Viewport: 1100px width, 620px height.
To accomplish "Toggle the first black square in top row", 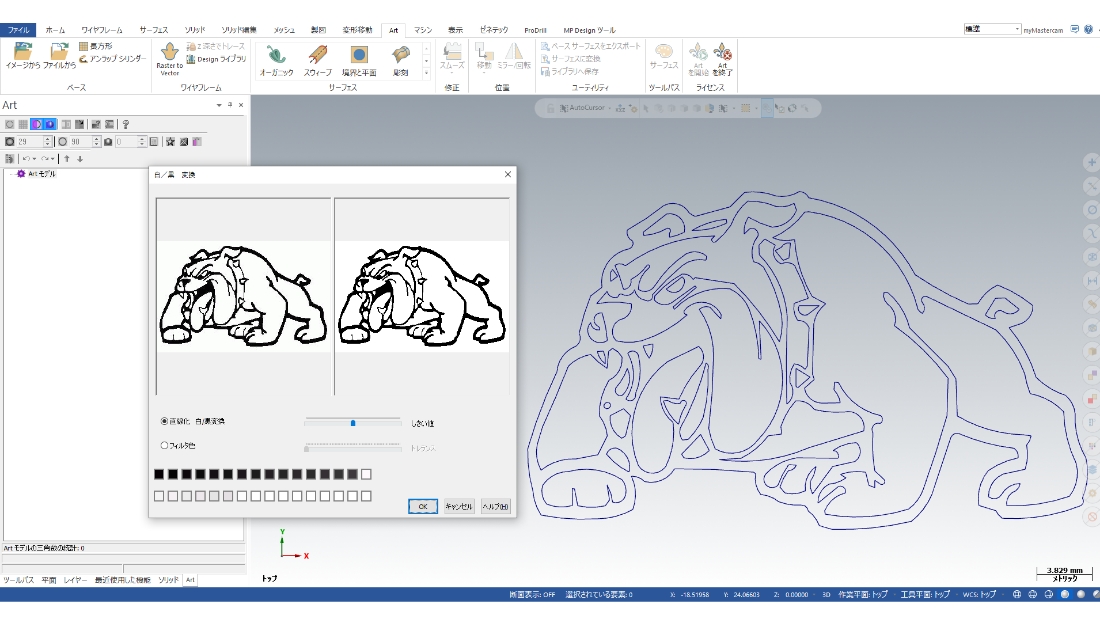I will point(159,475).
